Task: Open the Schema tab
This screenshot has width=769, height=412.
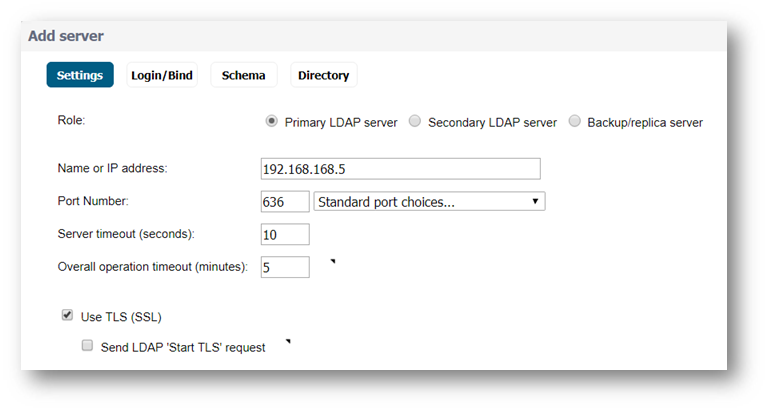Action: [x=243, y=75]
